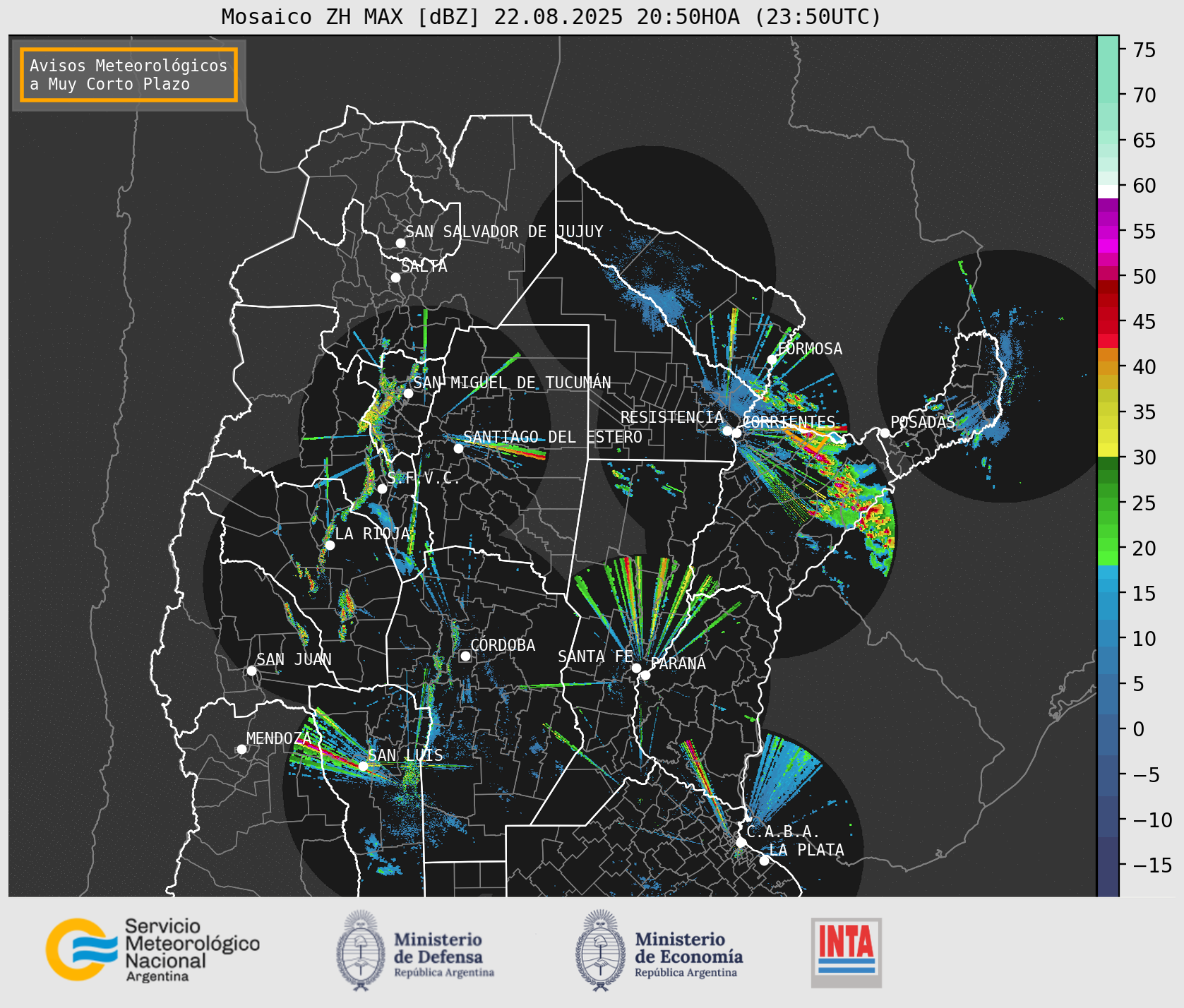Click the yellow 30 dBZ colorbar band
Image resolution: width=1184 pixels, height=1008 pixels.
point(1108,450)
